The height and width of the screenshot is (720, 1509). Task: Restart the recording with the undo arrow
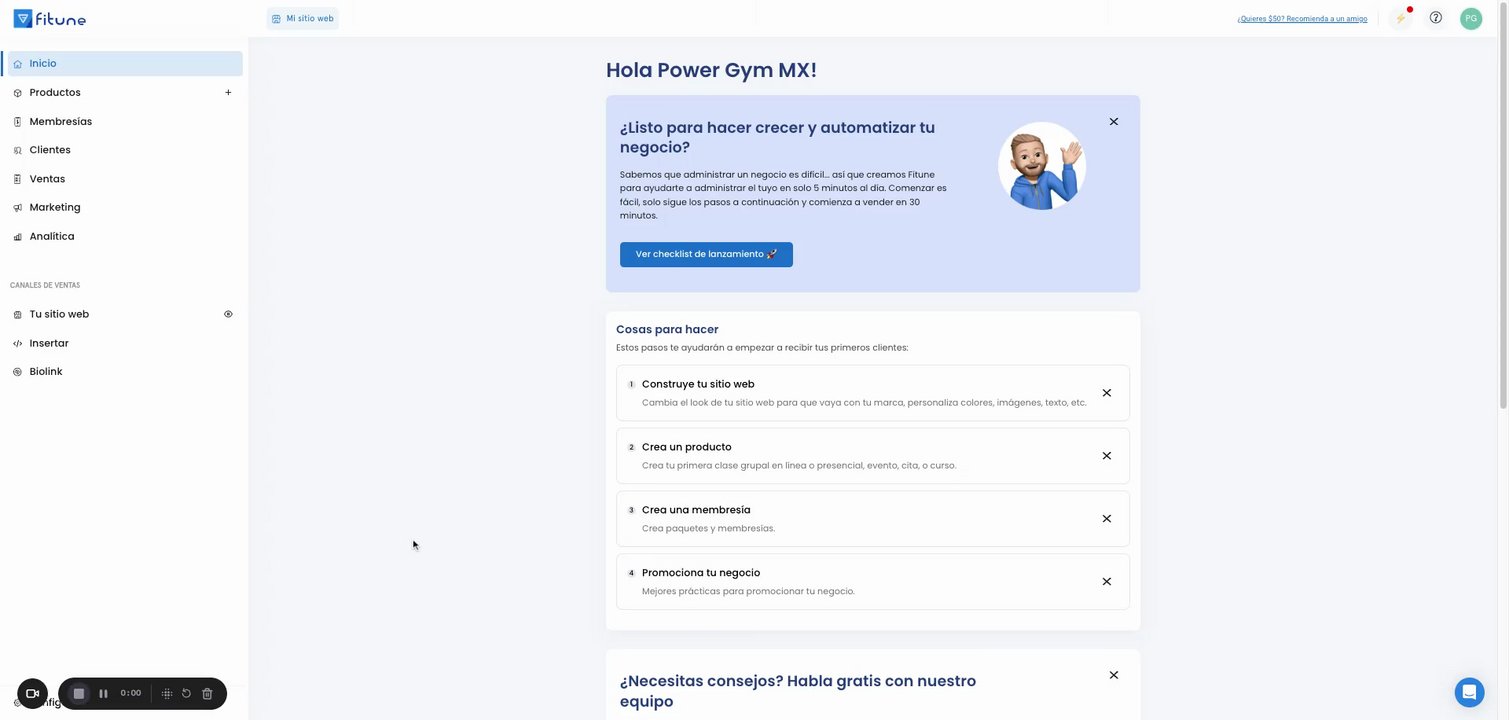pyautogui.click(x=186, y=694)
